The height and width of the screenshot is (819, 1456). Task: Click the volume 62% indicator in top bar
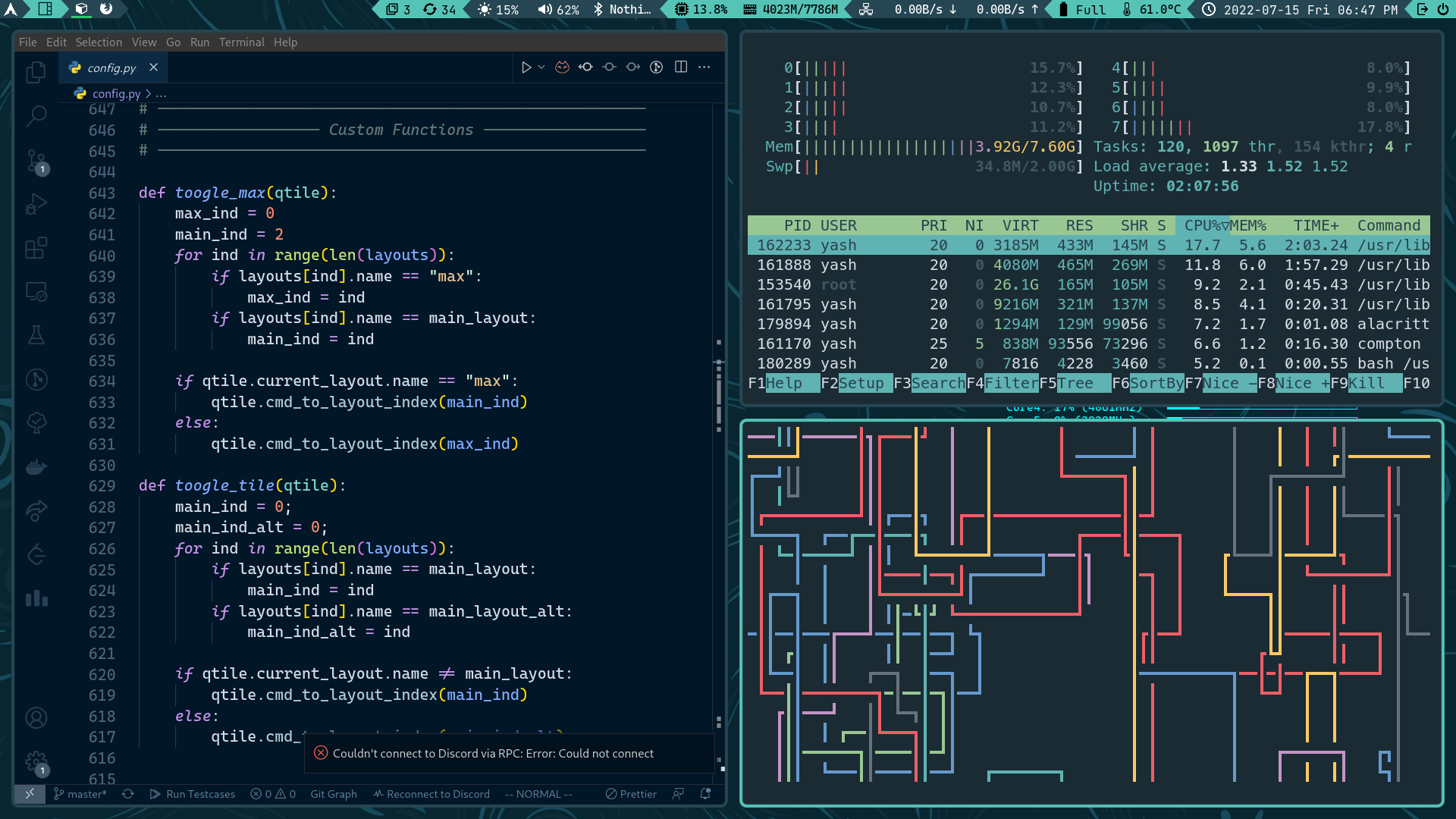point(559,10)
